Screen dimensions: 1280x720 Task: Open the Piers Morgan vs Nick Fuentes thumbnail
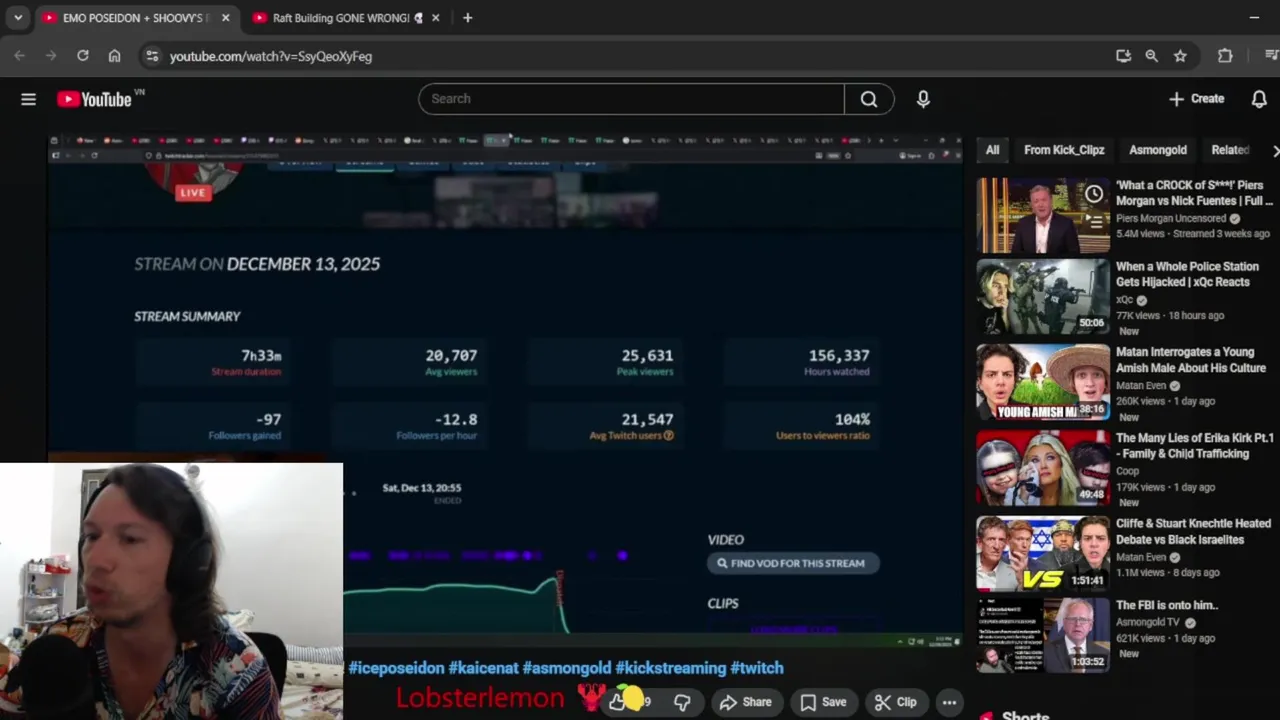click(1043, 215)
